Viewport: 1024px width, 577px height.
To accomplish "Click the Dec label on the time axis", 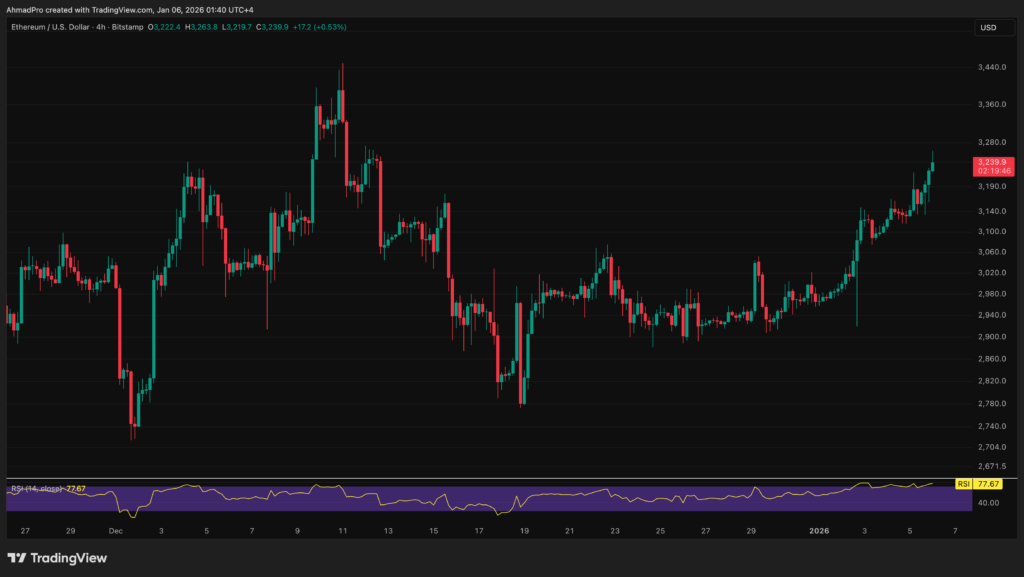I will [116, 531].
